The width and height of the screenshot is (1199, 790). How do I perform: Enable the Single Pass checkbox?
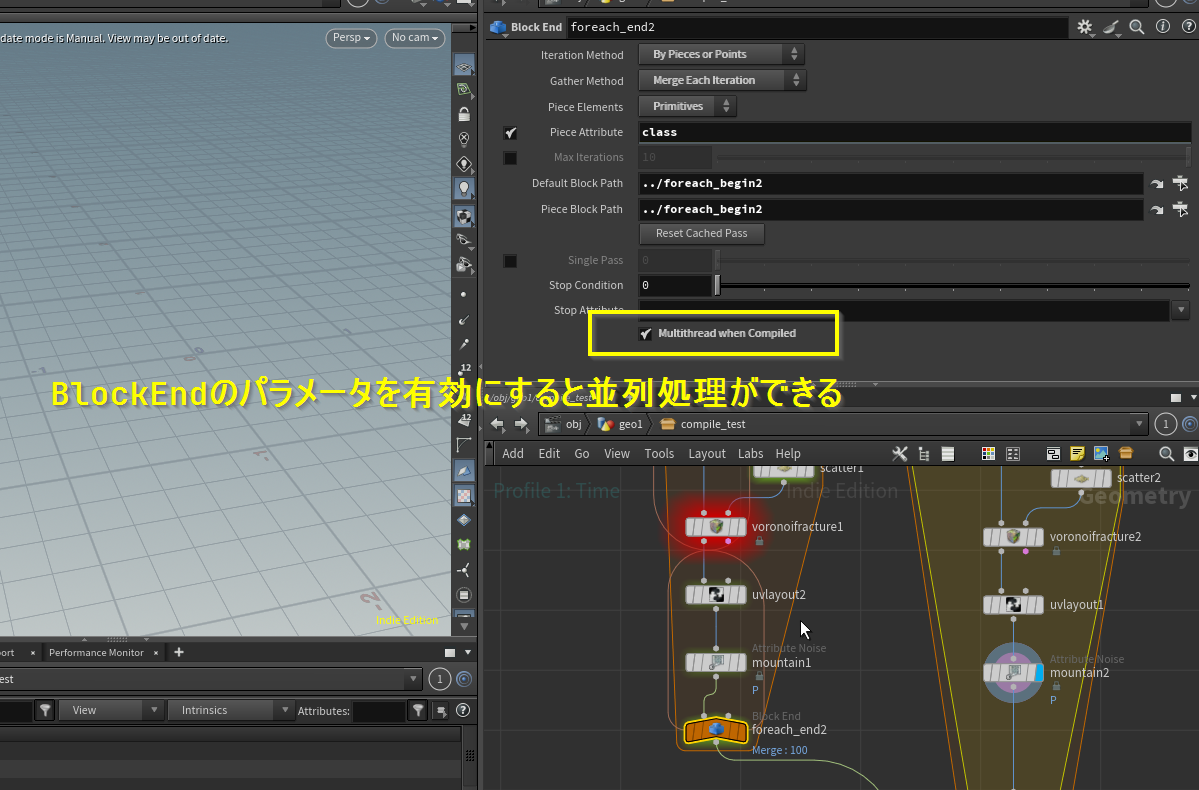510,261
